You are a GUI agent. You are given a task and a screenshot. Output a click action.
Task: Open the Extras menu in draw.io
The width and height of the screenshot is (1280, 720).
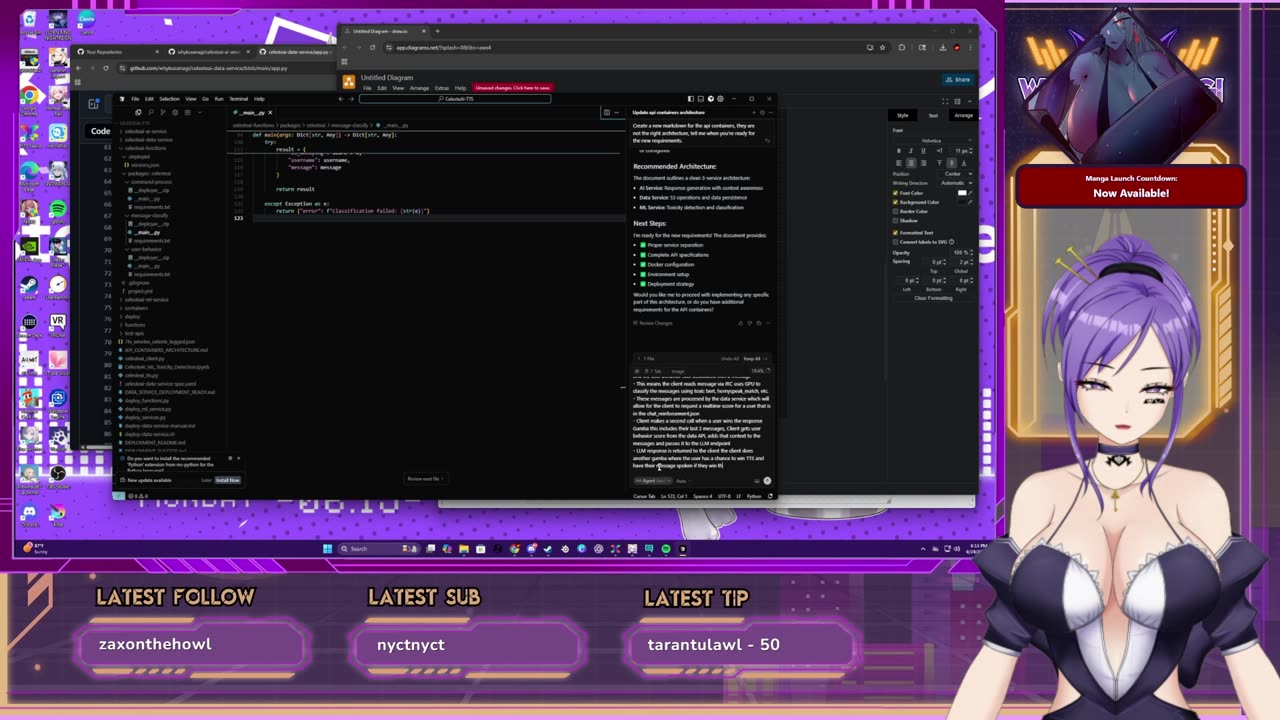click(441, 87)
